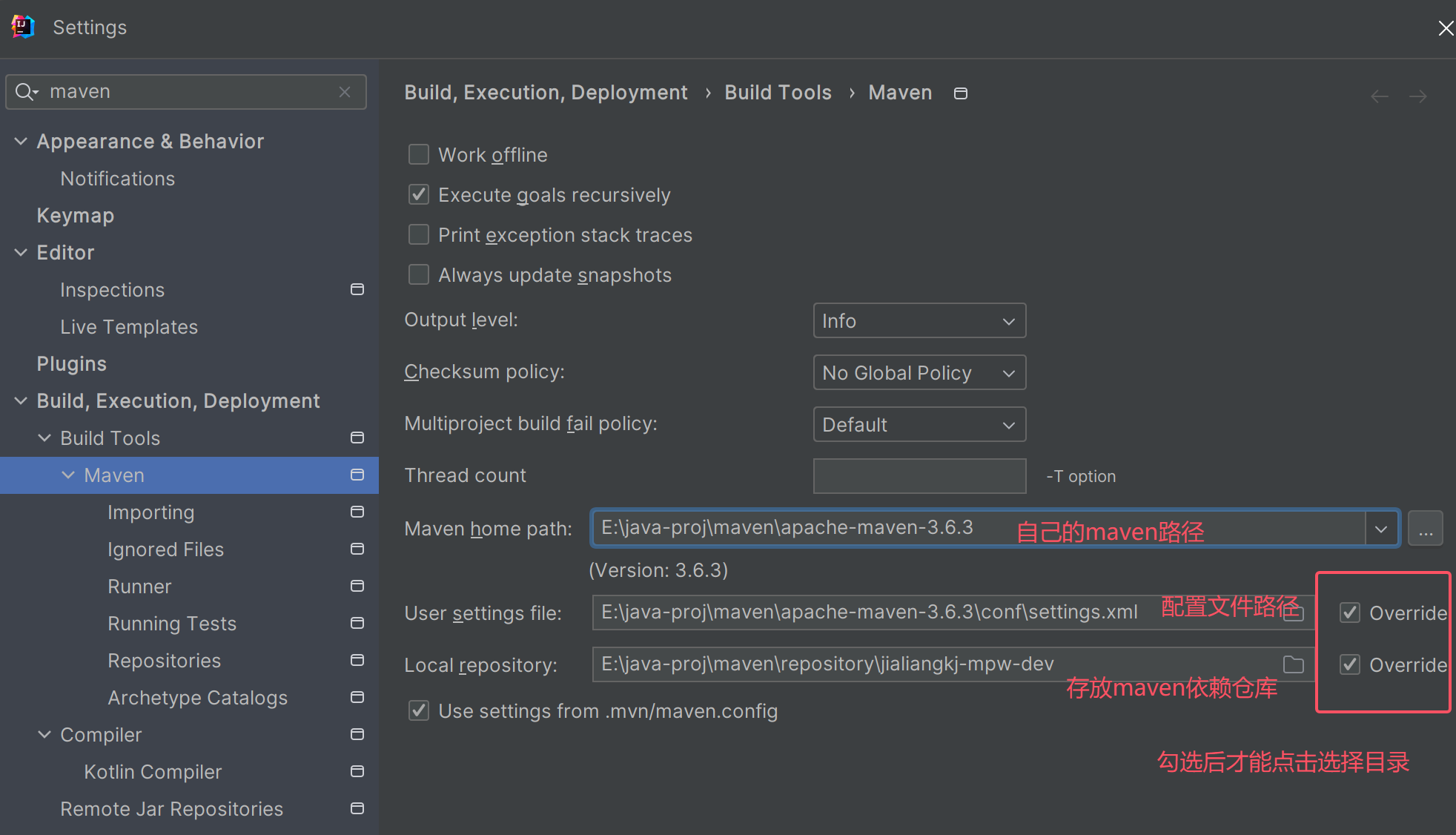Click the project icon beside Importing

357,512
